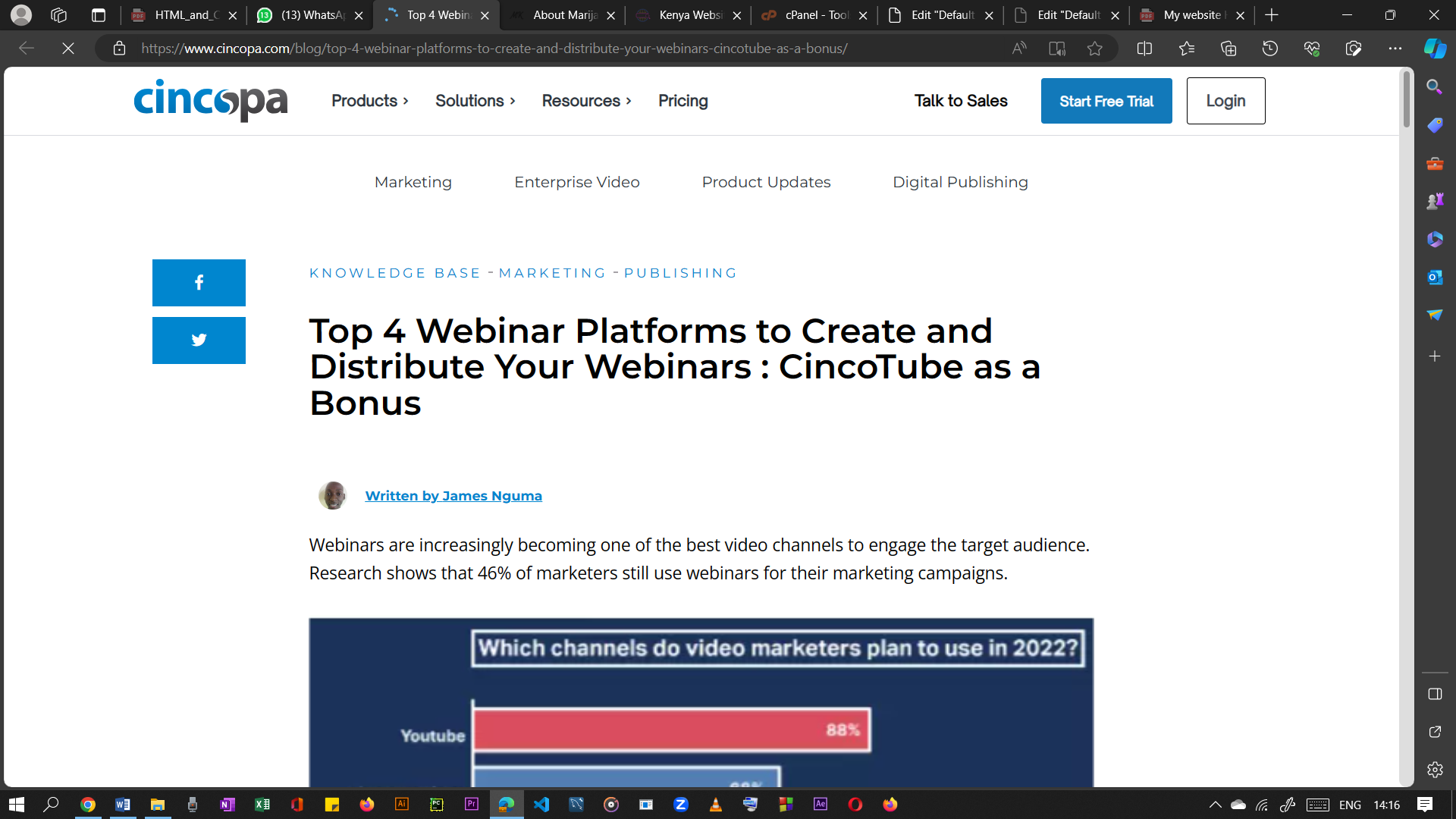Open a new browser tab

pyautogui.click(x=1272, y=14)
